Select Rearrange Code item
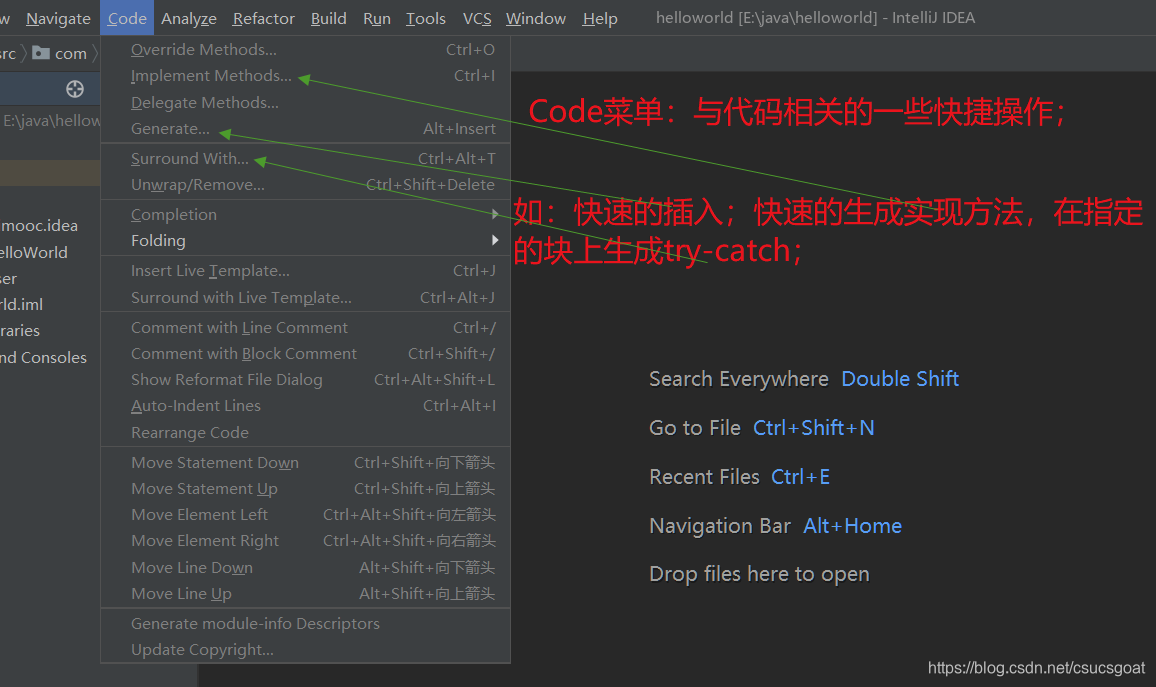The width and height of the screenshot is (1156, 687). click(x=305, y=433)
